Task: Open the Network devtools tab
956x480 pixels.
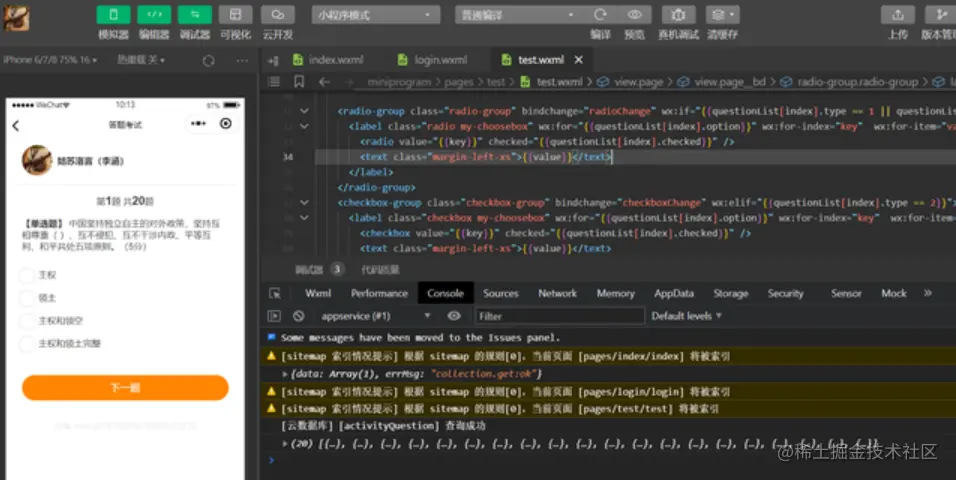Action: 557,293
